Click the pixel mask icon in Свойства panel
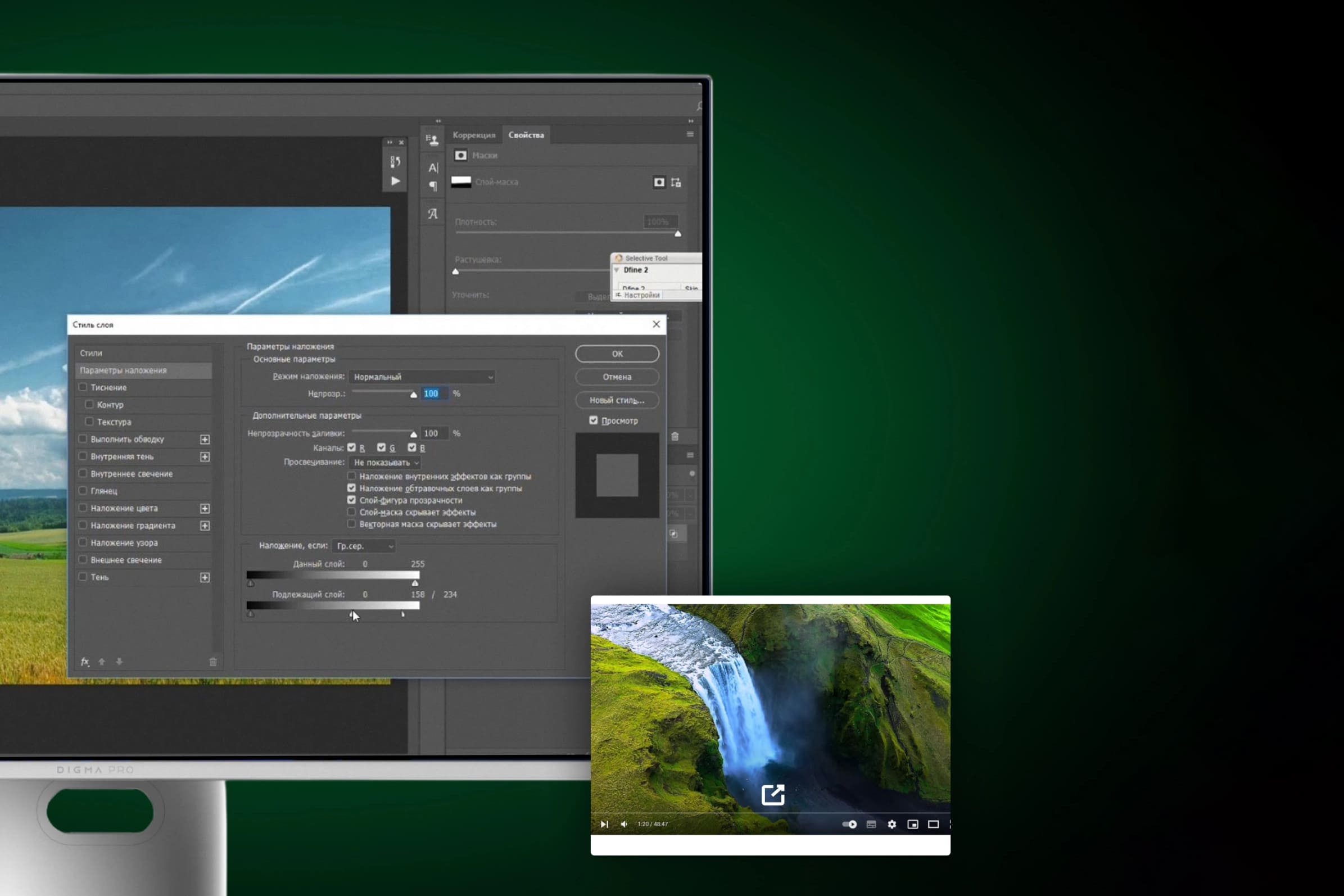The height and width of the screenshot is (896, 1344). [x=659, y=182]
